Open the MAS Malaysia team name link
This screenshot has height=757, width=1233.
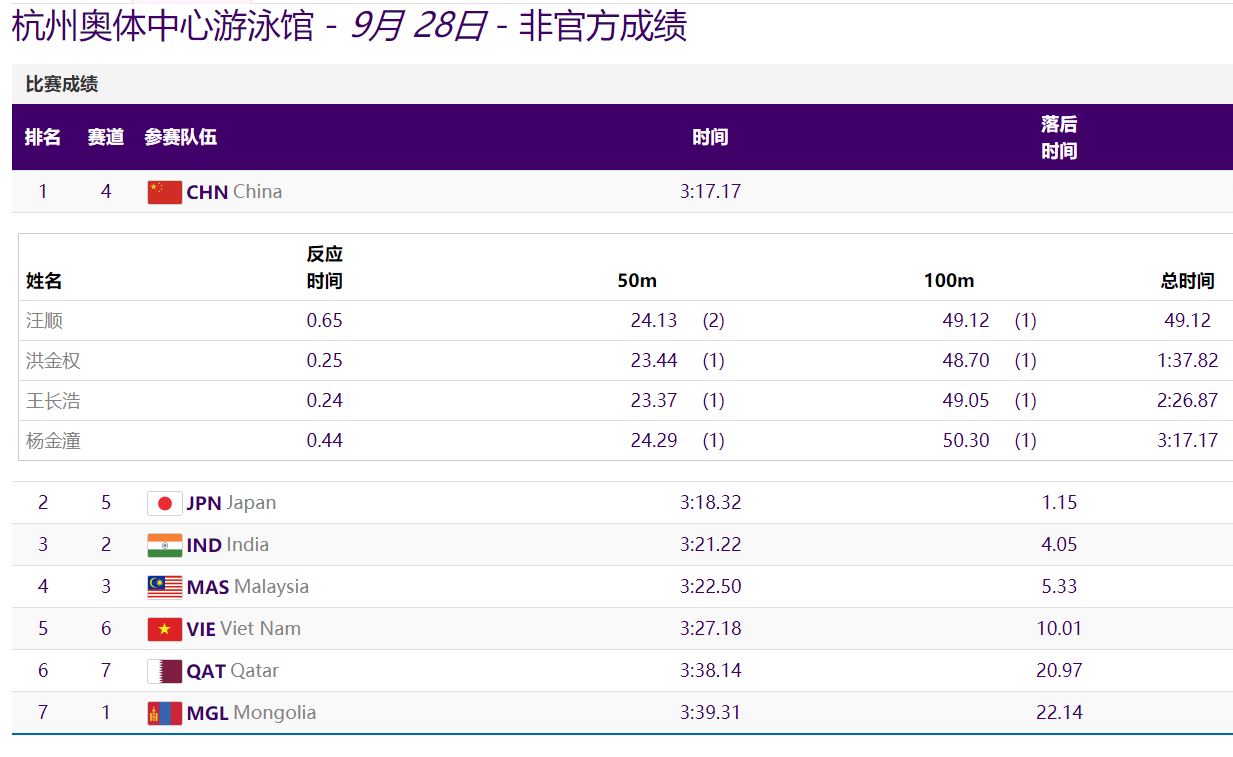pyautogui.click(x=248, y=587)
